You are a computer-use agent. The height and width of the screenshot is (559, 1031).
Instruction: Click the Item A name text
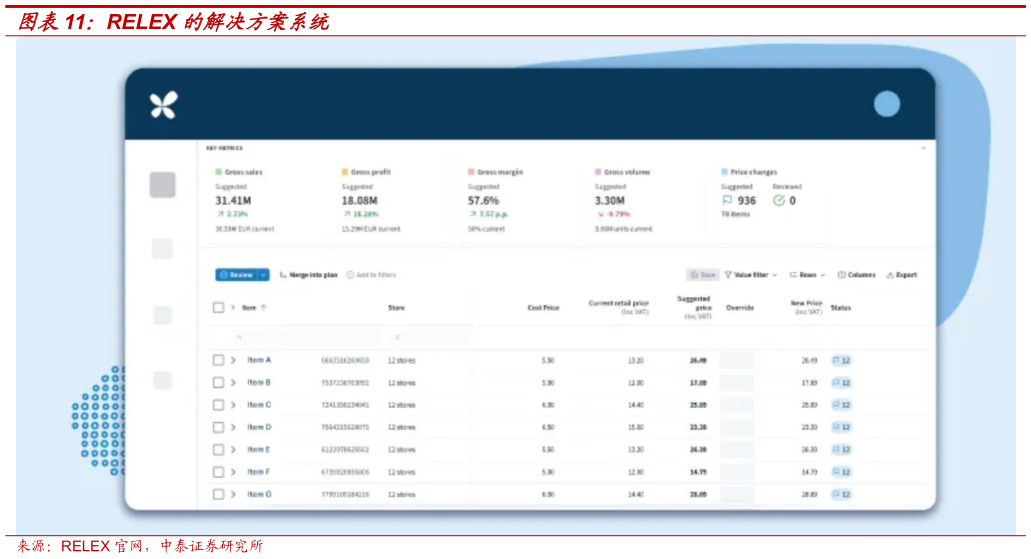[x=259, y=360]
